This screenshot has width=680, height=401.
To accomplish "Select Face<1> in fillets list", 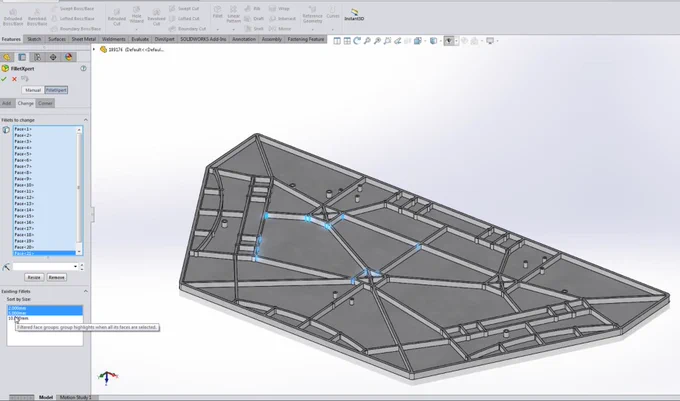I will tap(23, 129).
